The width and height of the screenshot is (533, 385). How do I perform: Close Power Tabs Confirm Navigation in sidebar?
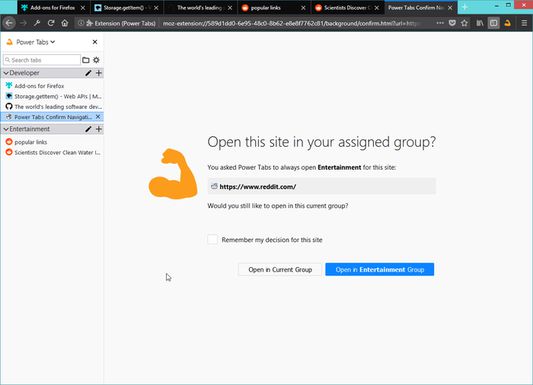pyautogui.click(x=98, y=117)
